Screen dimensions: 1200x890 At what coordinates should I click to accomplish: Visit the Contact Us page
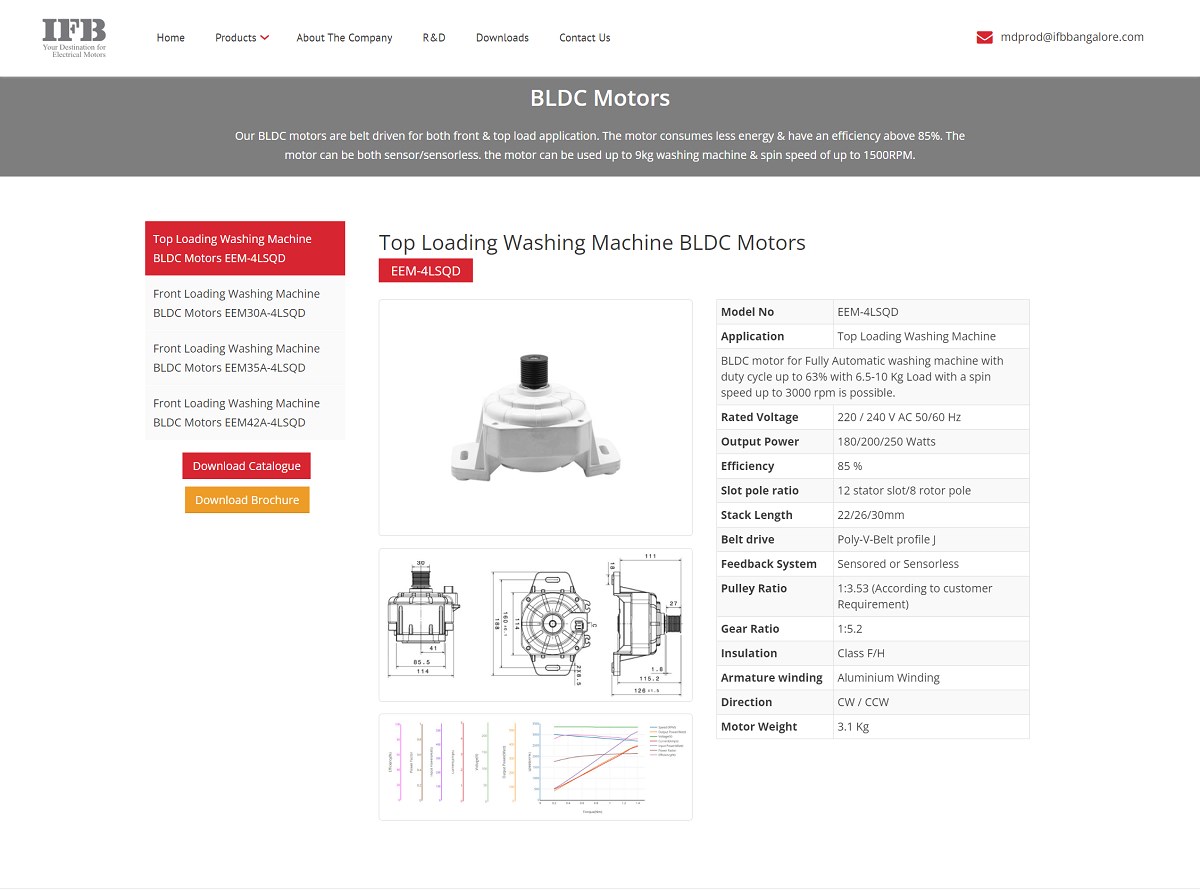(584, 37)
